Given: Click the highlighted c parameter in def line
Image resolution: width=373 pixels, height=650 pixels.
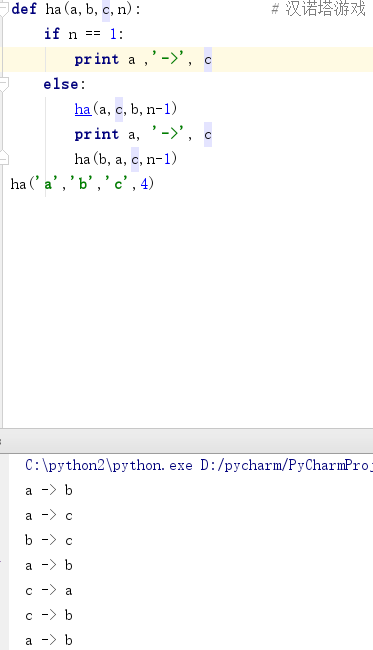Looking at the screenshot, I should 106,9.
